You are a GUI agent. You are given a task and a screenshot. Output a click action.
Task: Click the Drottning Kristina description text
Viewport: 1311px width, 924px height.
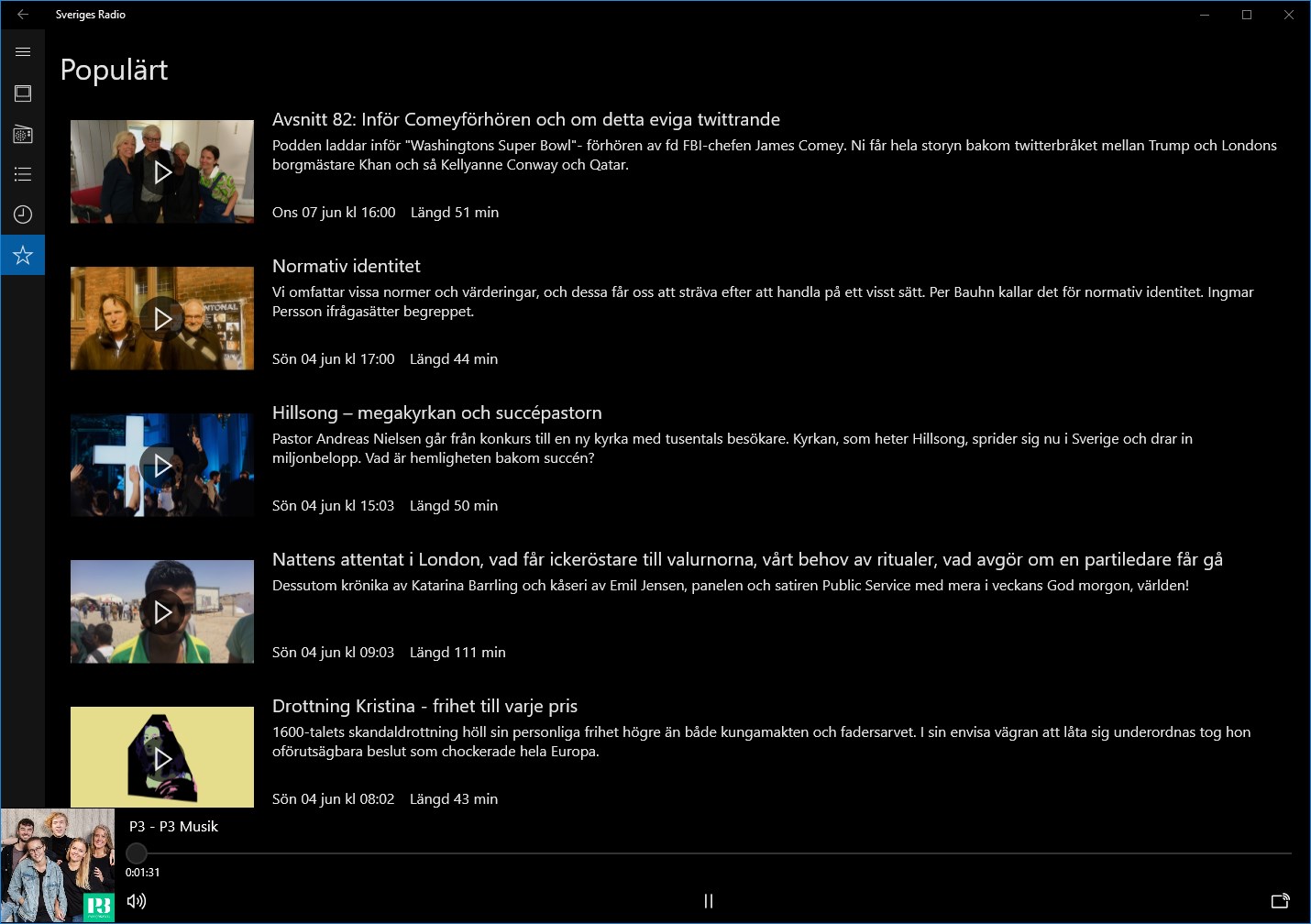[x=761, y=742]
